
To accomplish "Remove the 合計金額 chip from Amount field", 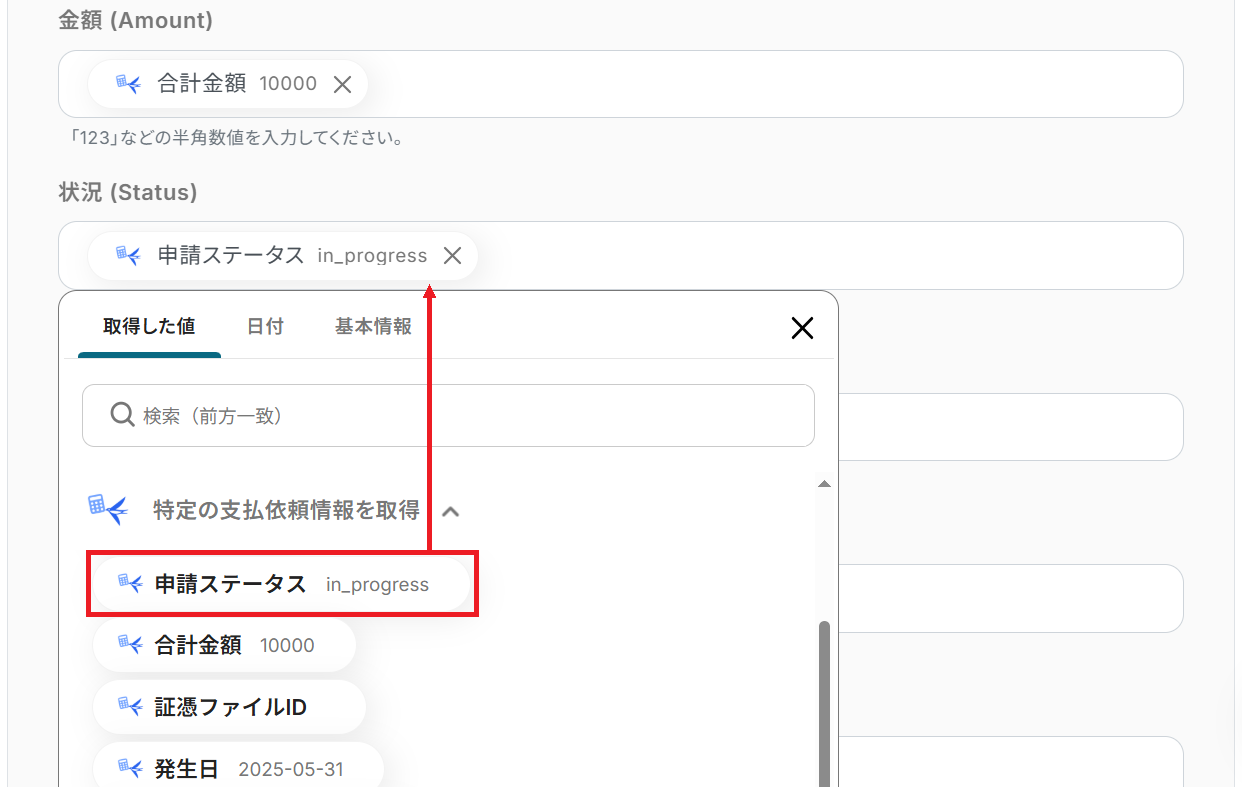I will click(342, 85).
